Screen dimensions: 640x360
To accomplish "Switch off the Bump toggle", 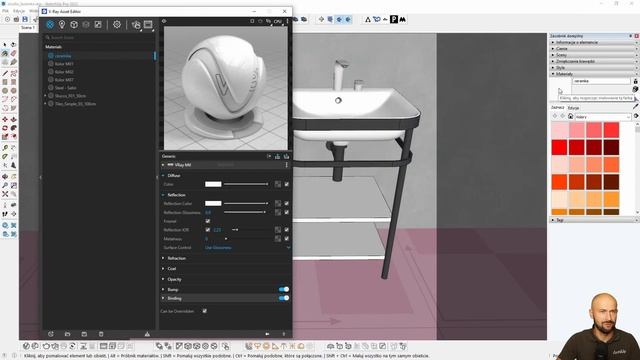I will pos(284,289).
